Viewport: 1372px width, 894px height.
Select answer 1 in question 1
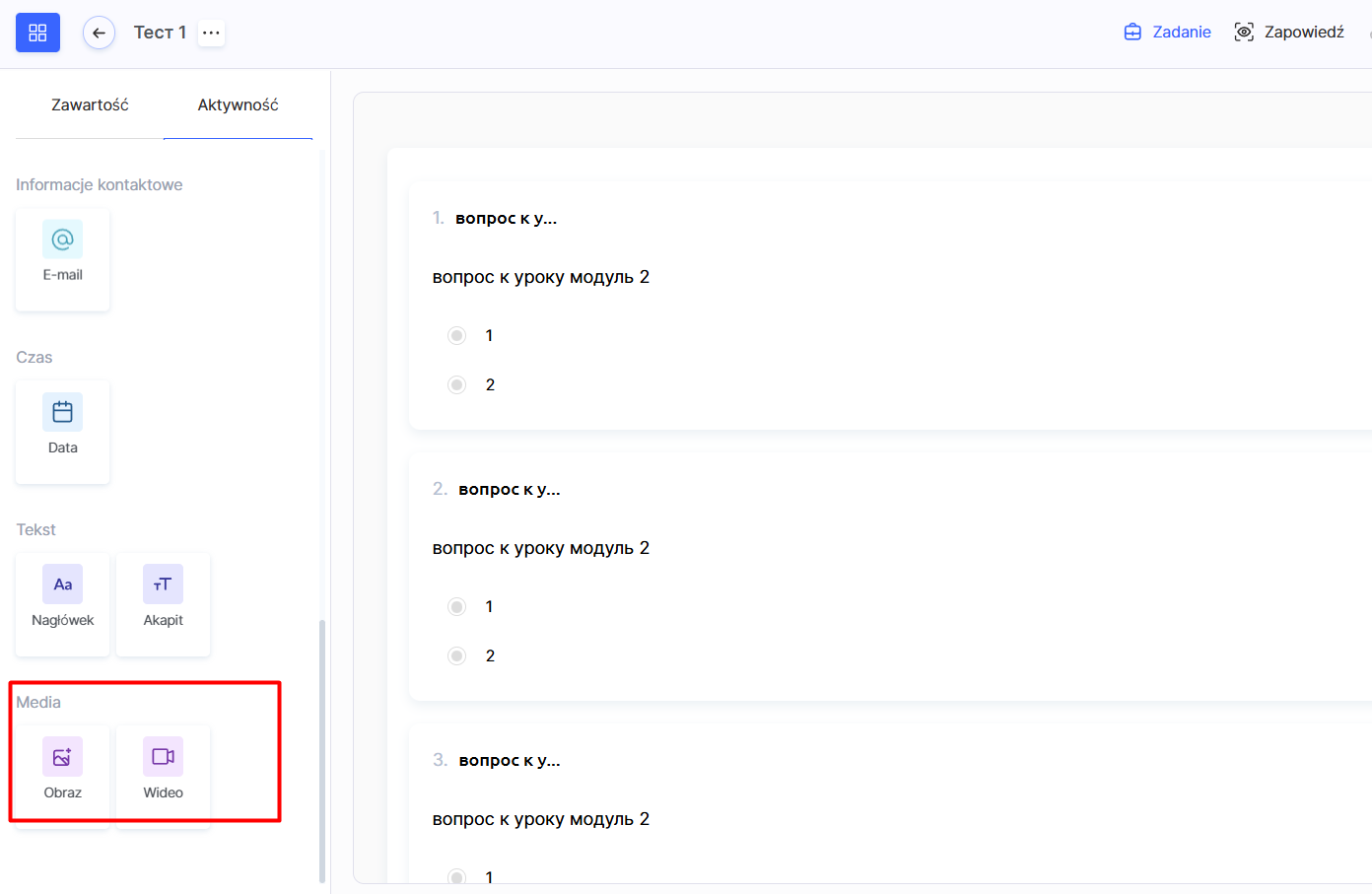pyautogui.click(x=456, y=335)
